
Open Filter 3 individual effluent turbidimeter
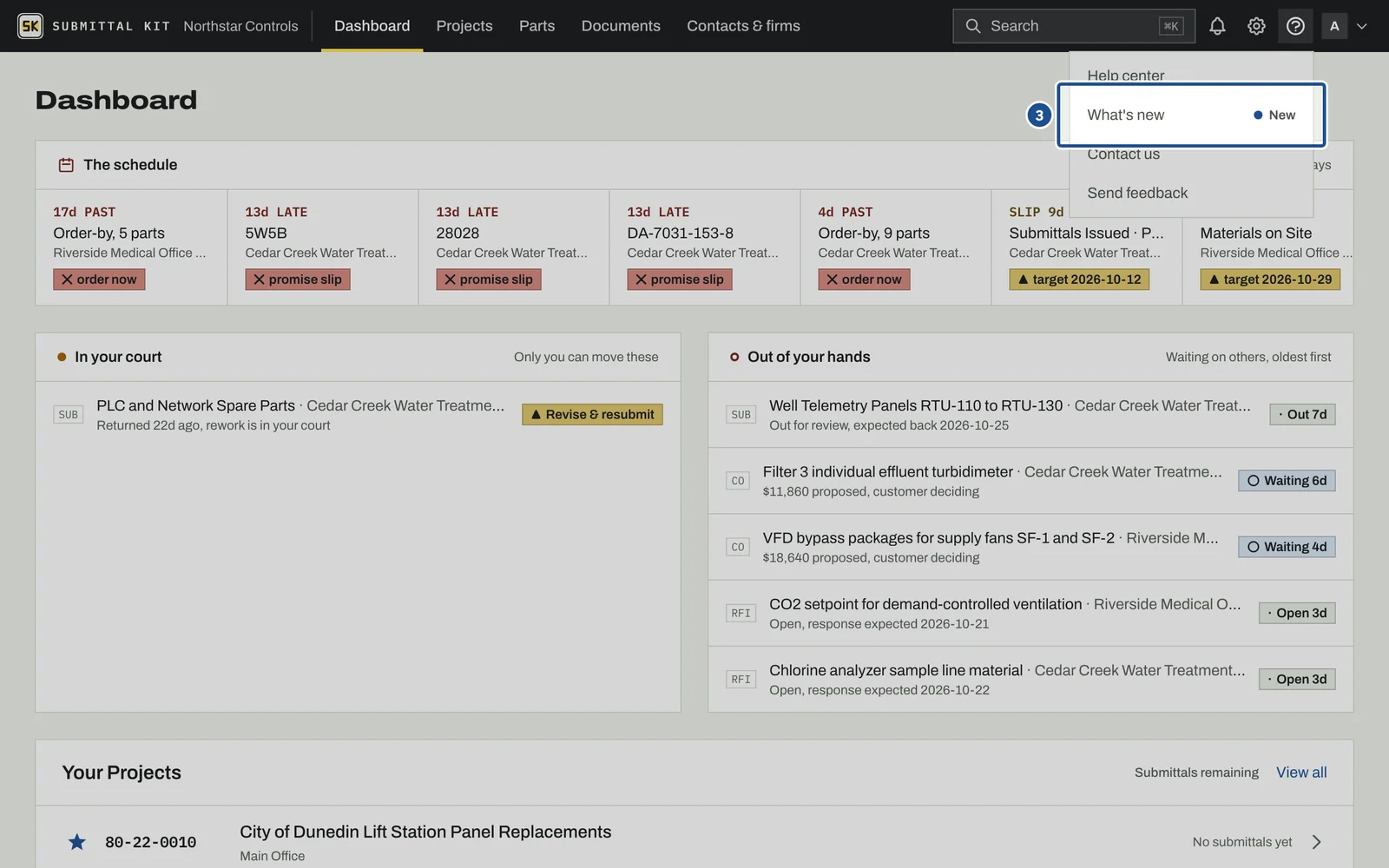click(1030, 481)
